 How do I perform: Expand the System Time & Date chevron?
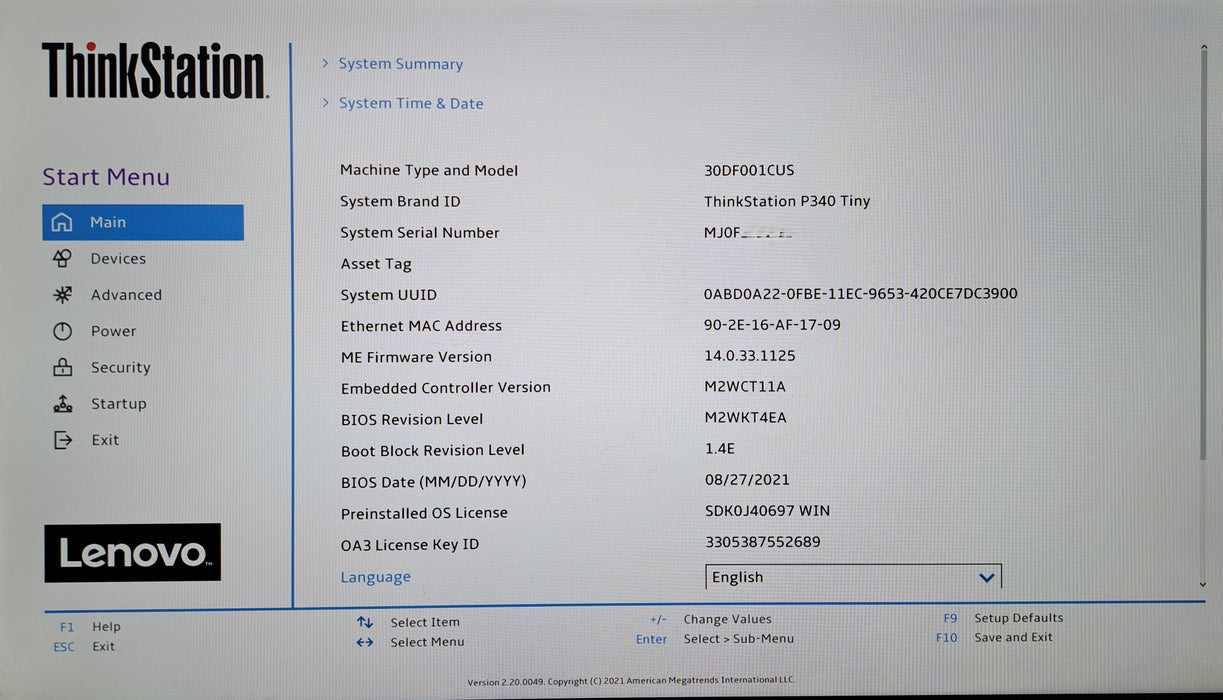(325, 103)
